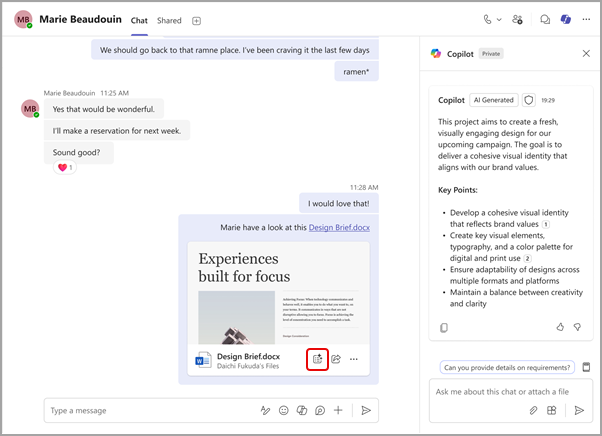Open the emoji picker in message box
Screen dimensions: 602x436
pos(284,410)
